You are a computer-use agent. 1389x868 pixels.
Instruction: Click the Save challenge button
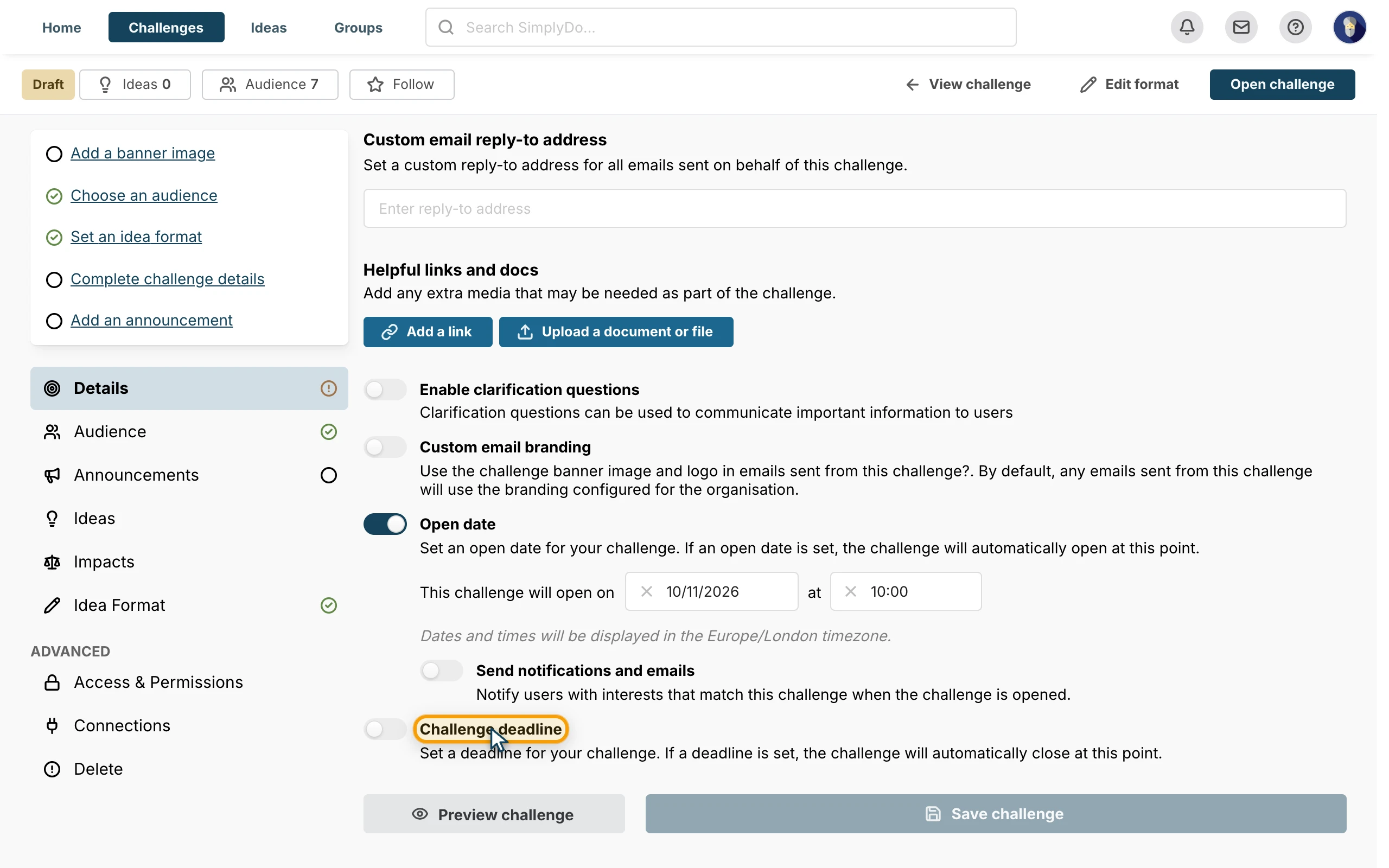point(995,813)
